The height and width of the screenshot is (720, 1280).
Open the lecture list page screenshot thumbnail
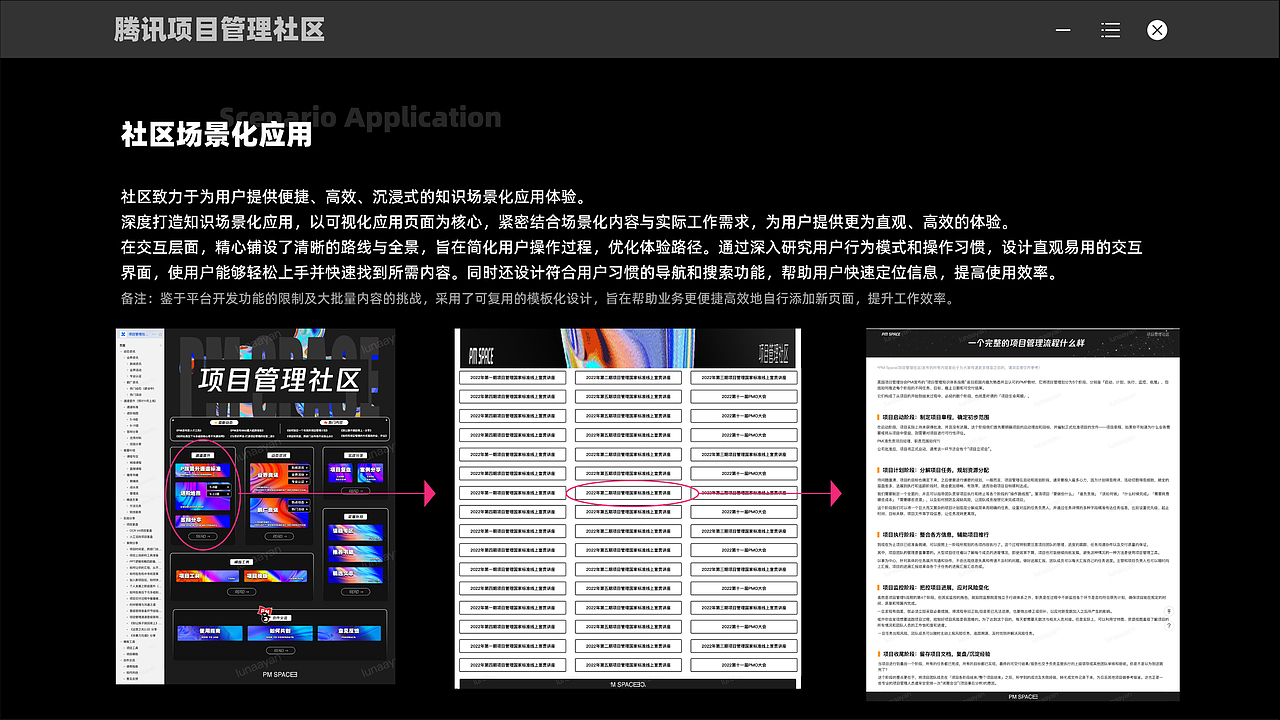click(x=627, y=508)
